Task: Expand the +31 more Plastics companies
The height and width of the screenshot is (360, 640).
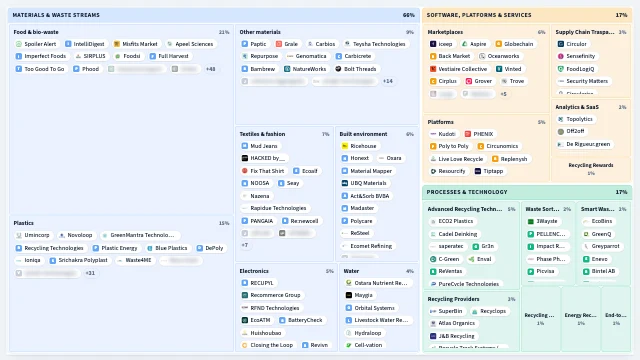Action: click(90, 273)
